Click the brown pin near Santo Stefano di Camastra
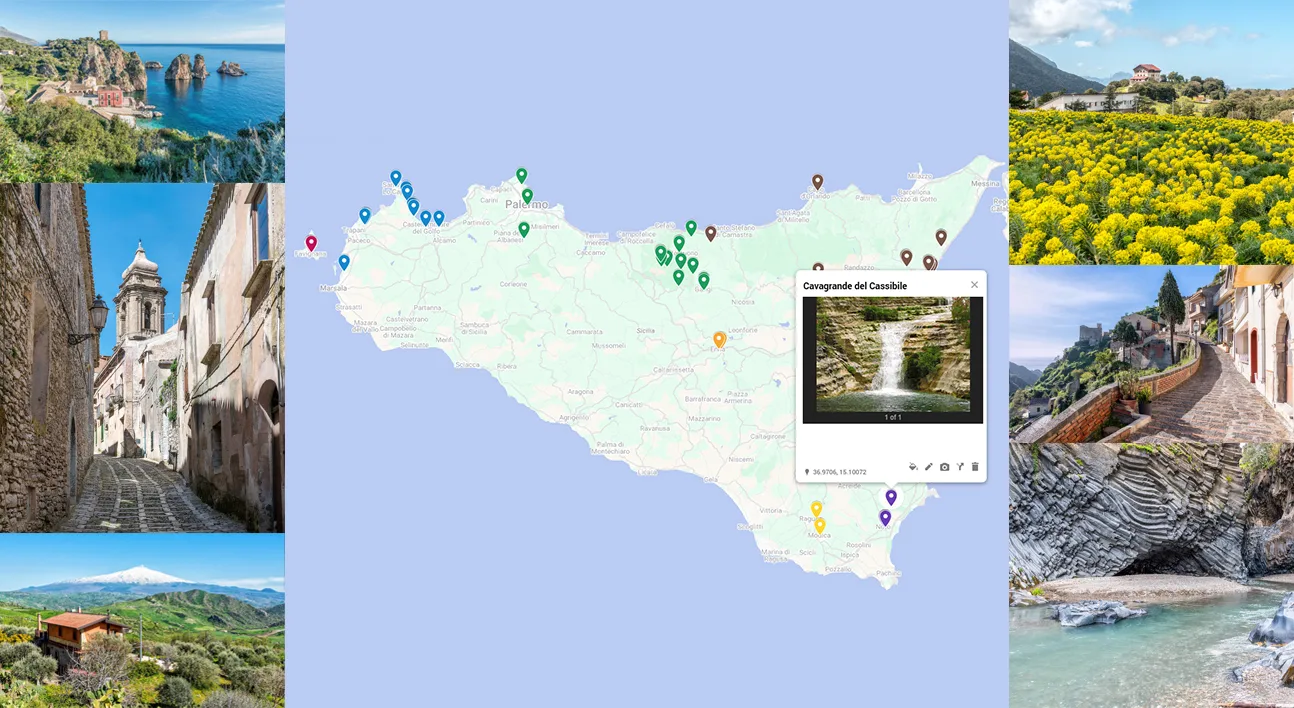The image size is (1294, 708). click(x=711, y=233)
